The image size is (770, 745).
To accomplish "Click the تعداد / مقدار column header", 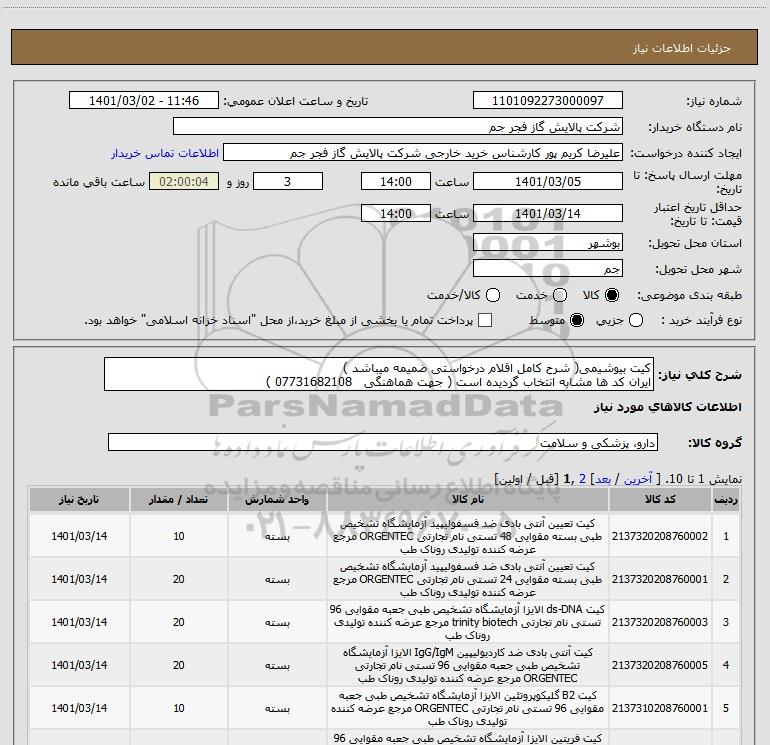I will point(178,499).
